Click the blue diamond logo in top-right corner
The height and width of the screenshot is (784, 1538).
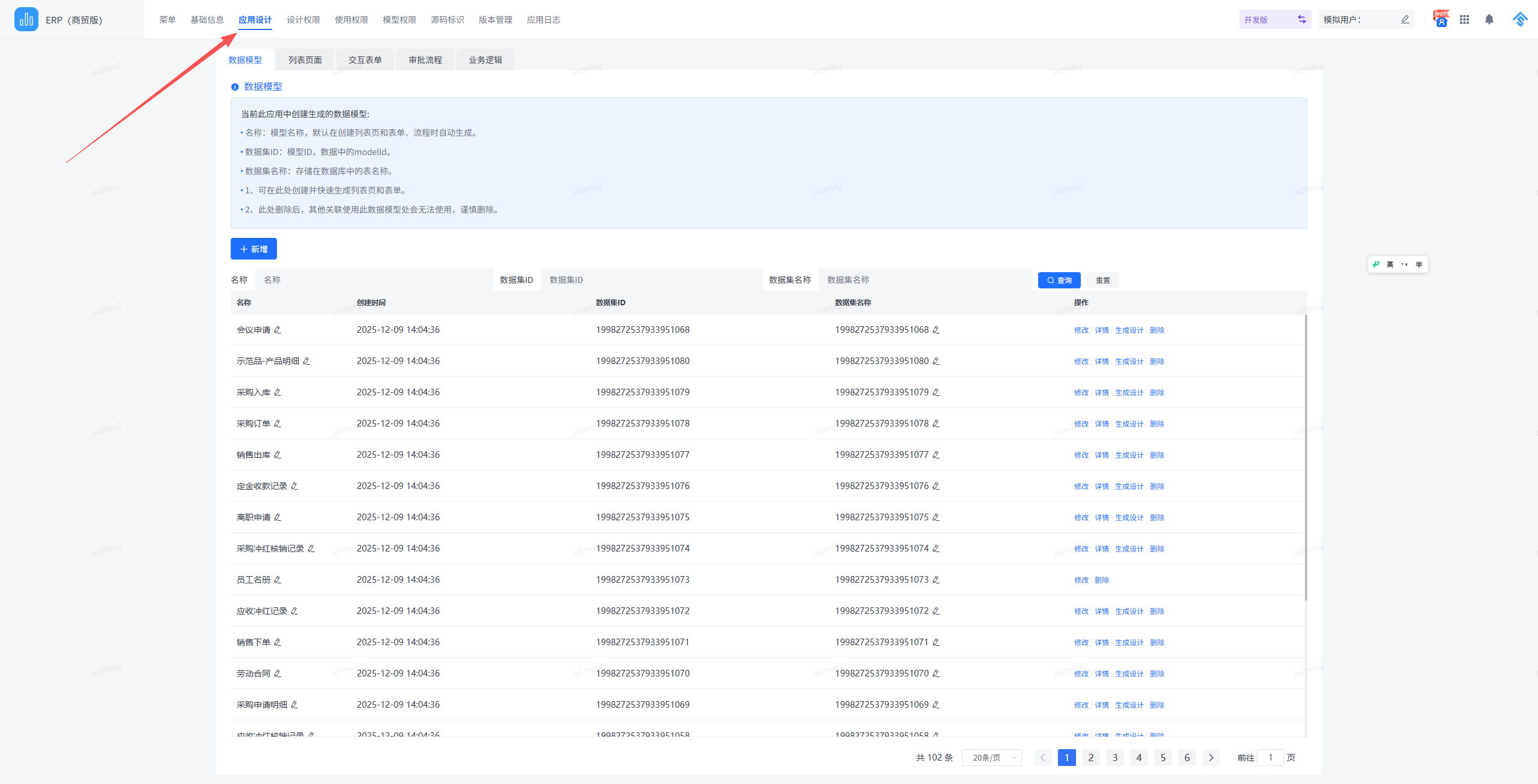point(1519,20)
